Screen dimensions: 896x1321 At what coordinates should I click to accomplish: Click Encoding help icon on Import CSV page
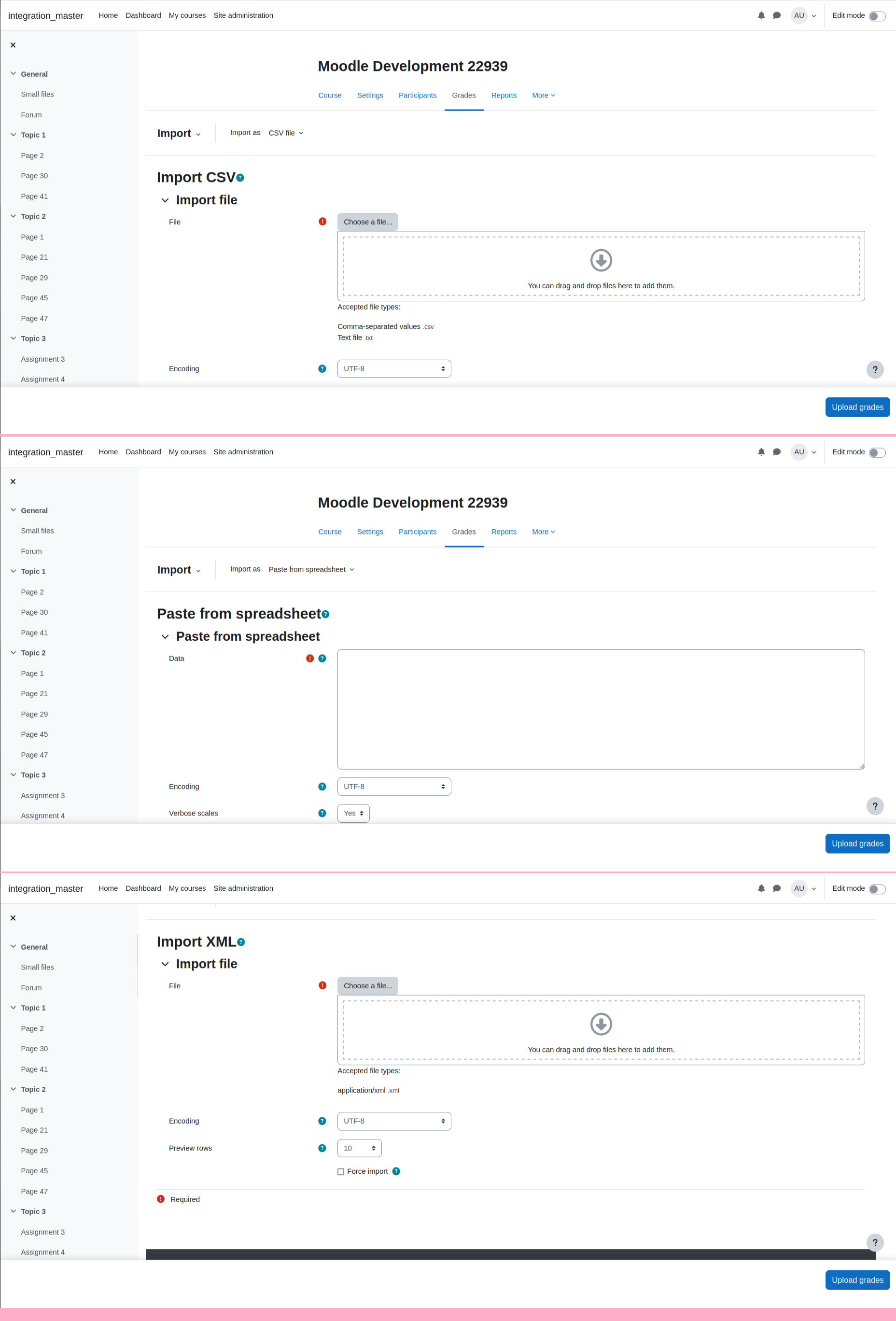(x=322, y=369)
